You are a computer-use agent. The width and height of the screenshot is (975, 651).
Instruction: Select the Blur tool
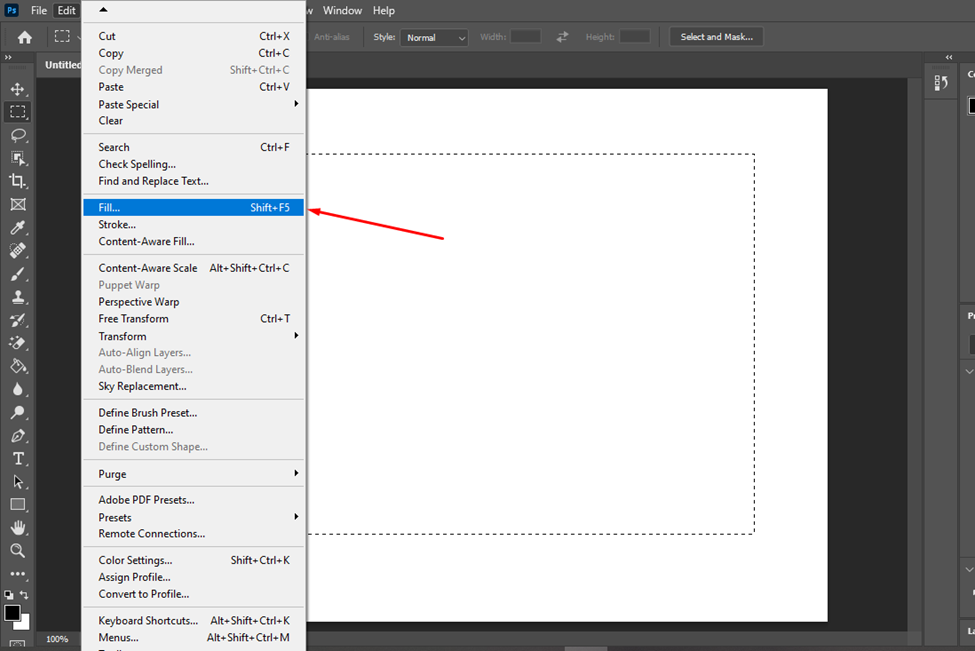(x=17, y=389)
